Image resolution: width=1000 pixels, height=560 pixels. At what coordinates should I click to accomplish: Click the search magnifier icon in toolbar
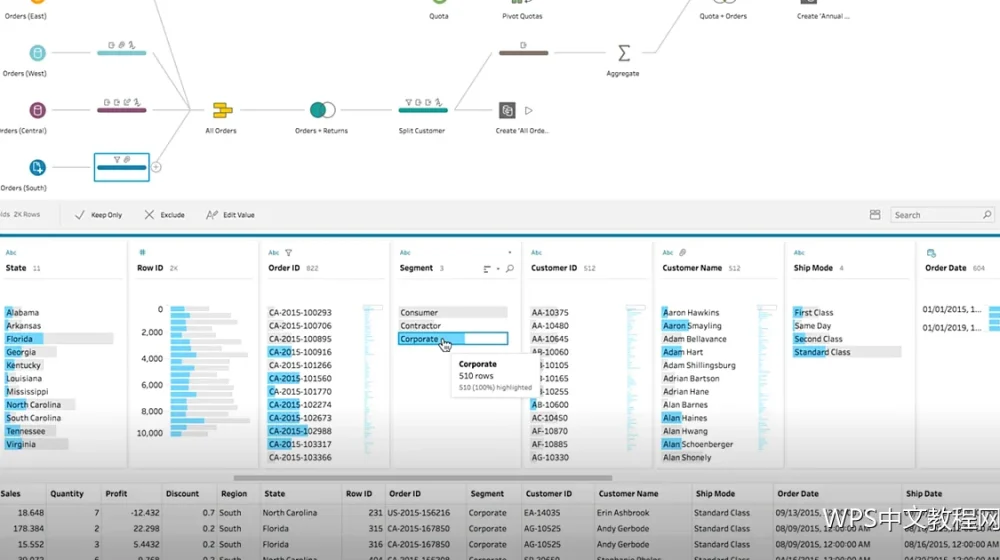pyautogui.click(x=987, y=215)
